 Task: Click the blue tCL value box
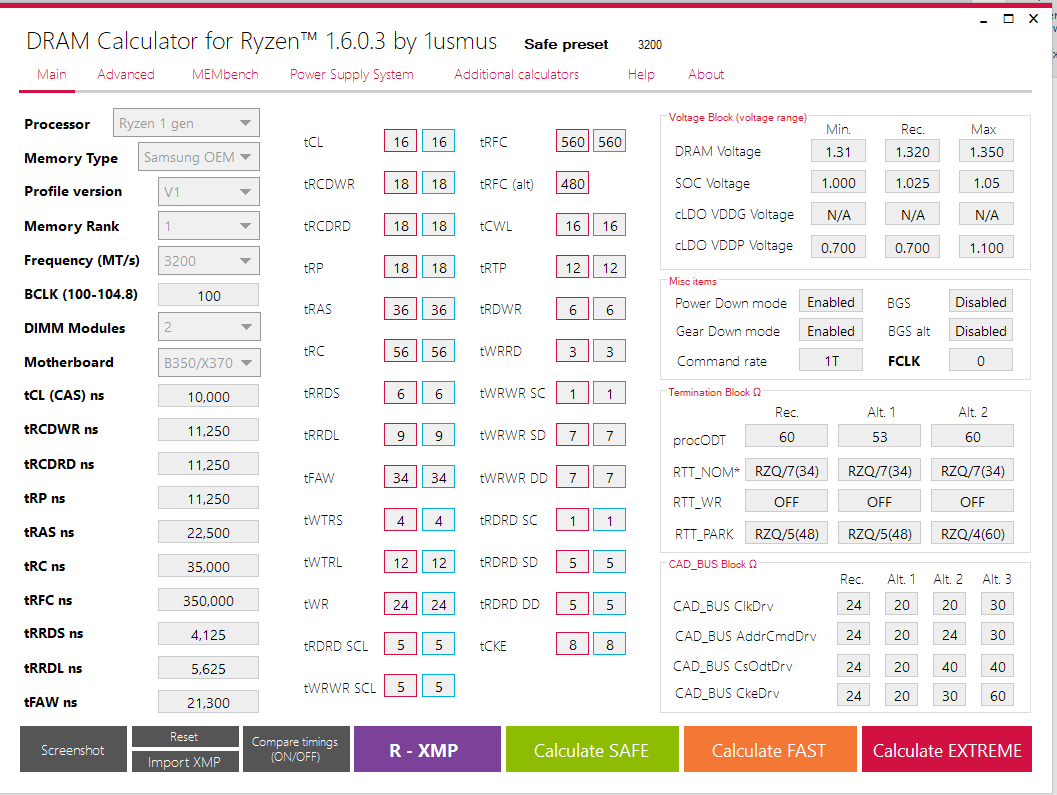pos(439,142)
